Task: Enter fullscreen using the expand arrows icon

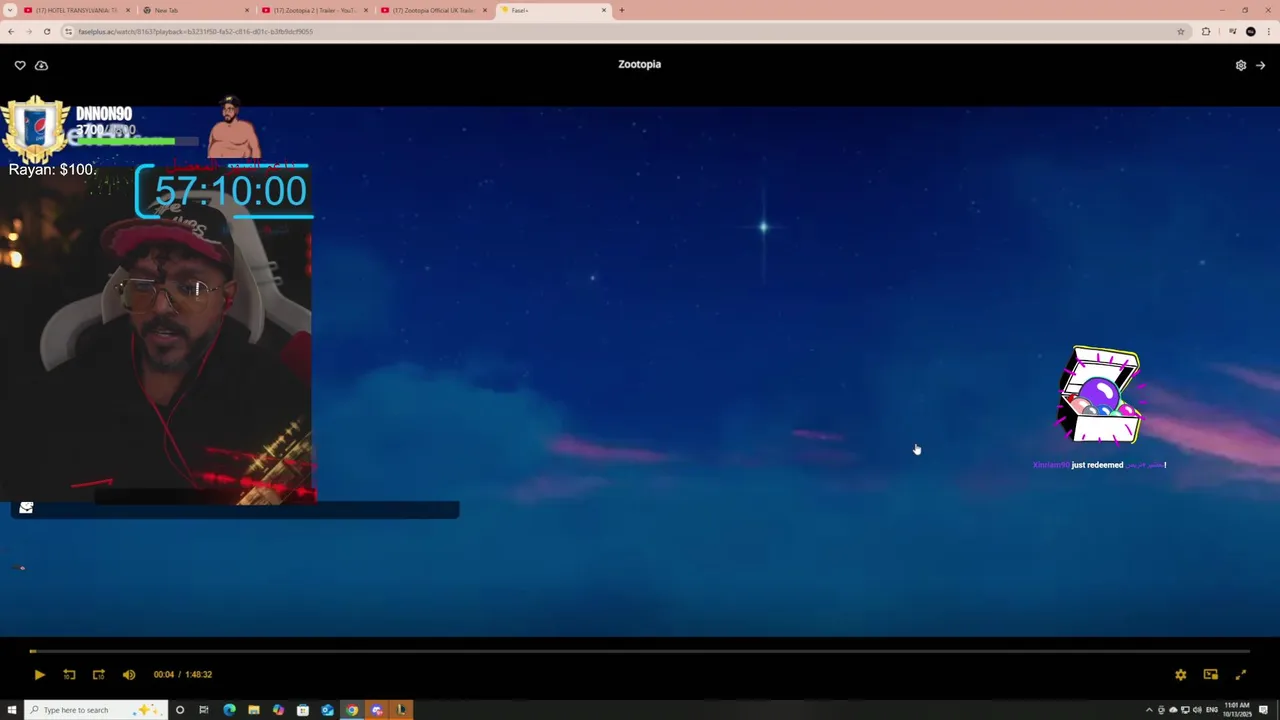Action: pos(1241,675)
